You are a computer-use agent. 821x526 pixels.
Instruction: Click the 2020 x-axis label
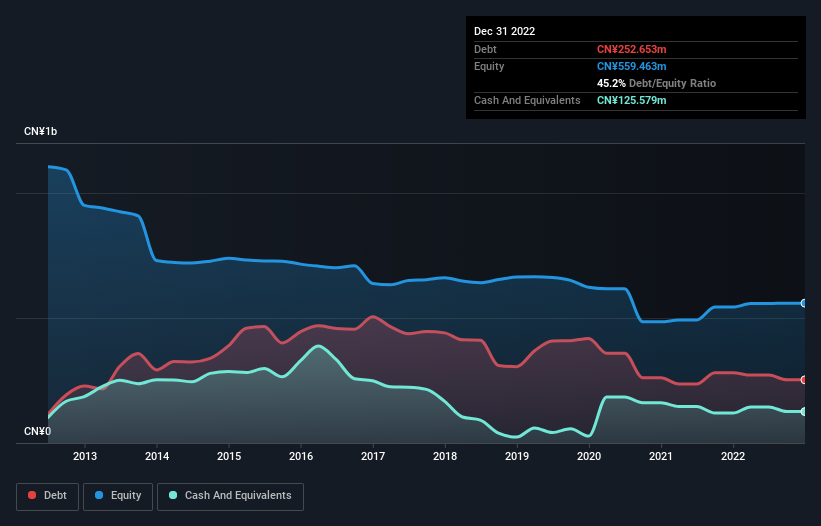coord(589,456)
